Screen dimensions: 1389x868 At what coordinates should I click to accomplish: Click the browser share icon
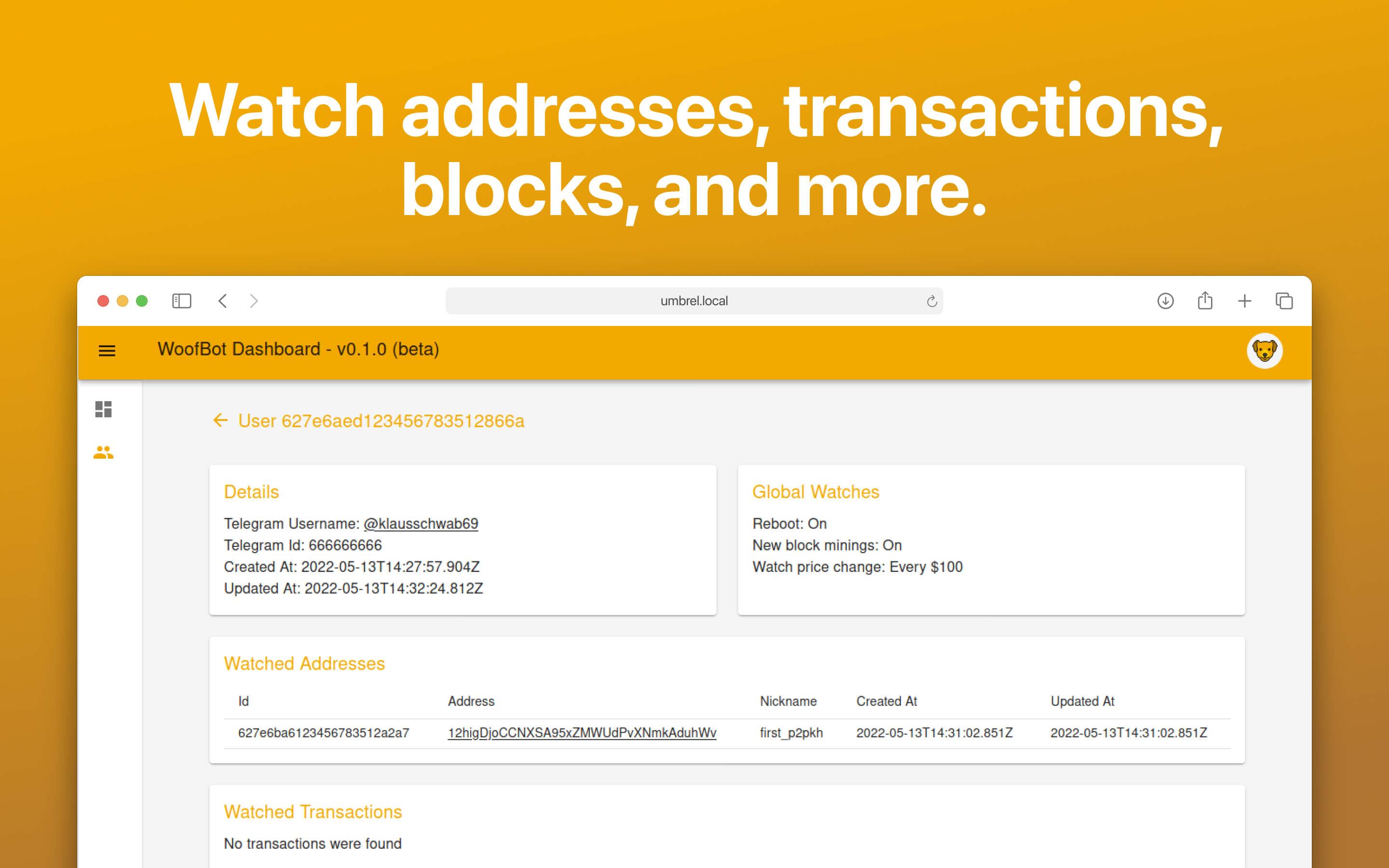[x=1205, y=301]
